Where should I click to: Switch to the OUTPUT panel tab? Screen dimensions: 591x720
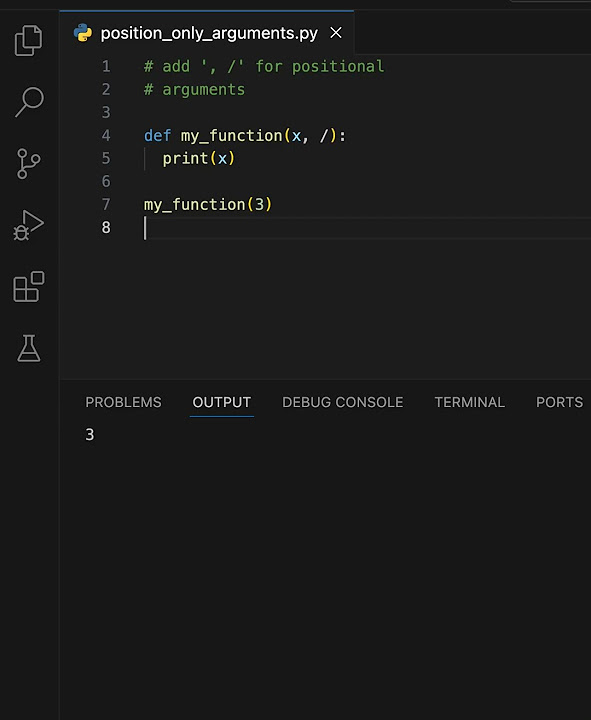221,402
